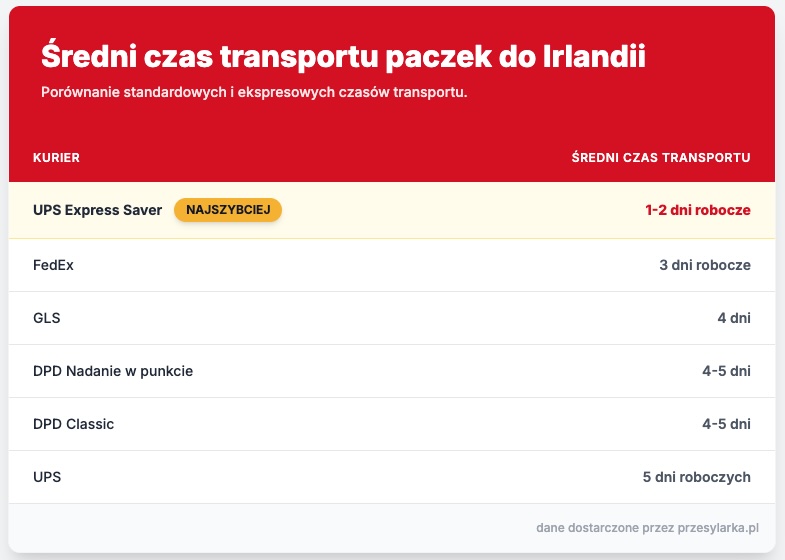Open the przesylarka.pl source link in footer
The width and height of the screenshot is (785, 560).
(x=715, y=528)
